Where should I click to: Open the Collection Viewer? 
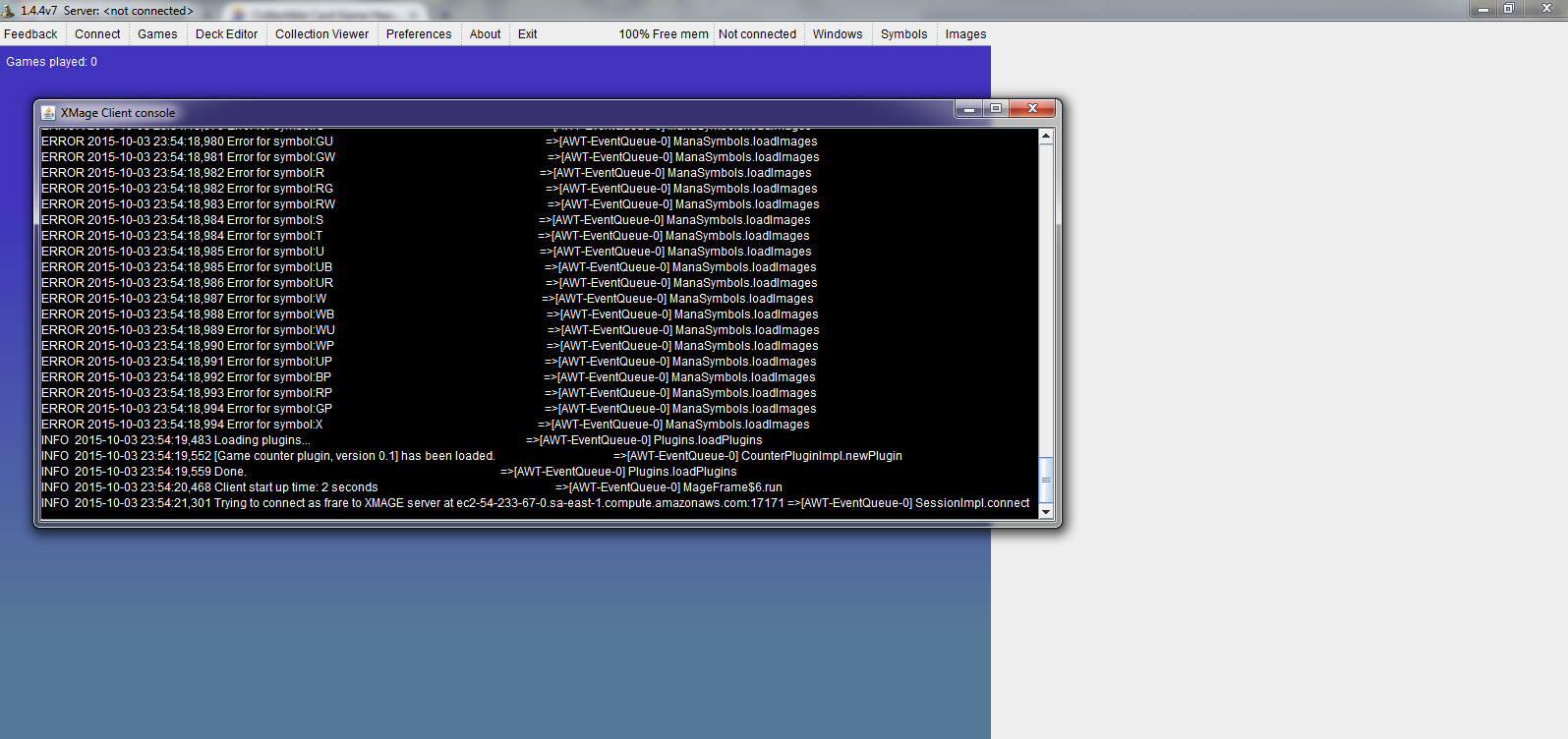point(321,34)
